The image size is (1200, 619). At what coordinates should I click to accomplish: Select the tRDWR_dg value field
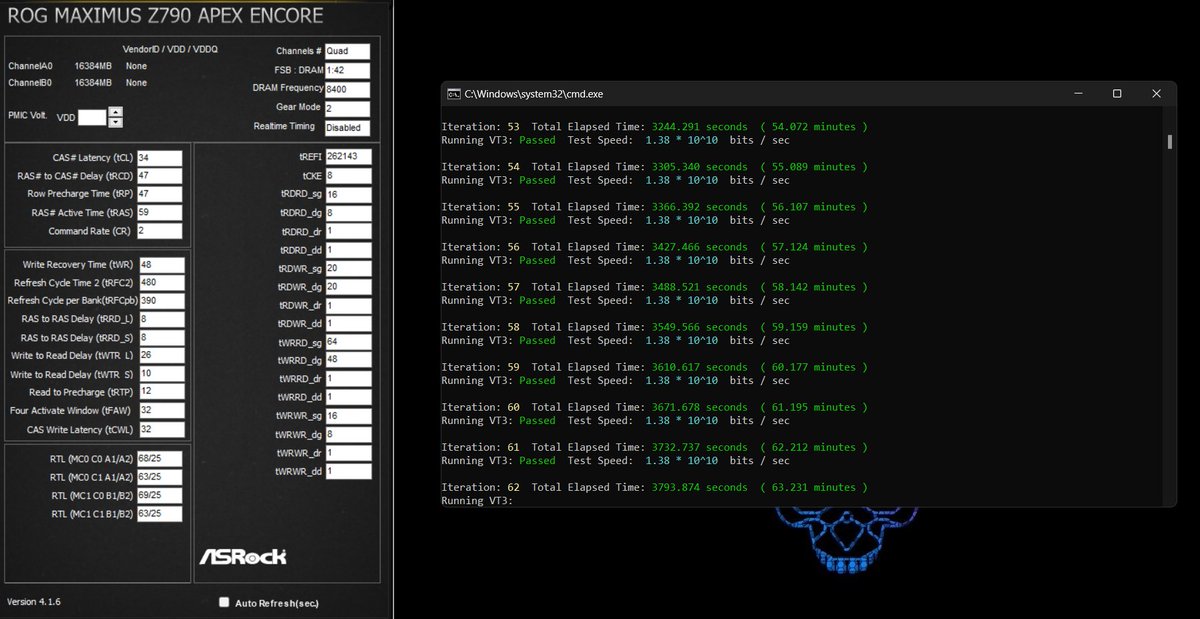coord(347,287)
